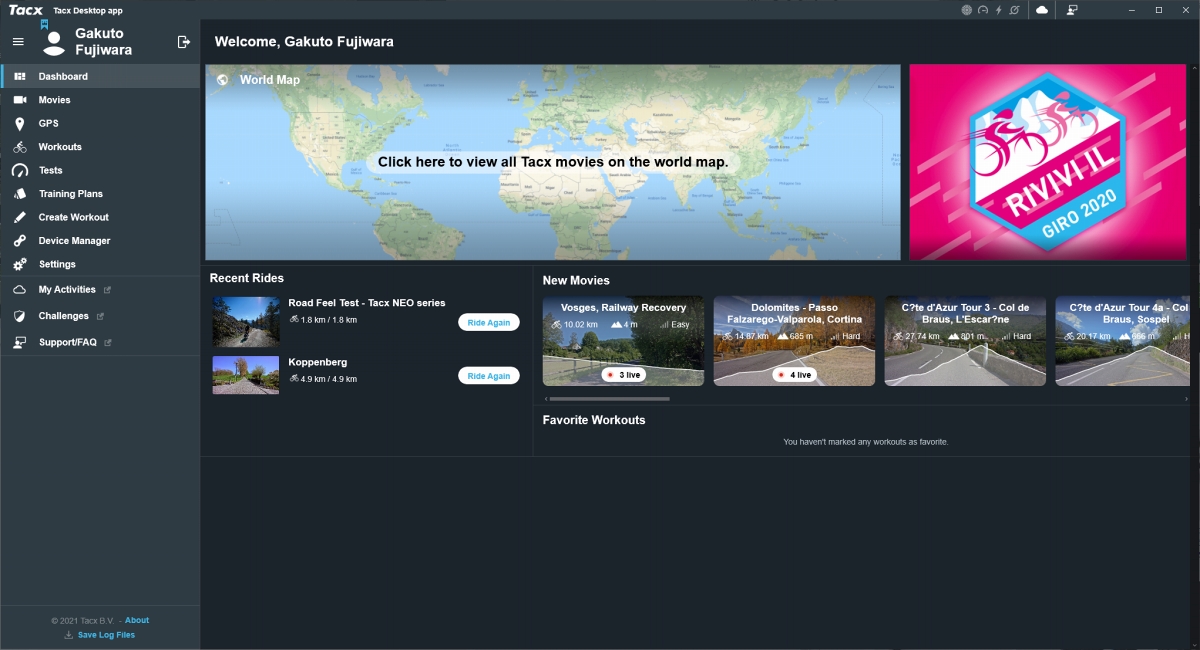Click the speed sensor status icon in title bar

tap(983, 10)
